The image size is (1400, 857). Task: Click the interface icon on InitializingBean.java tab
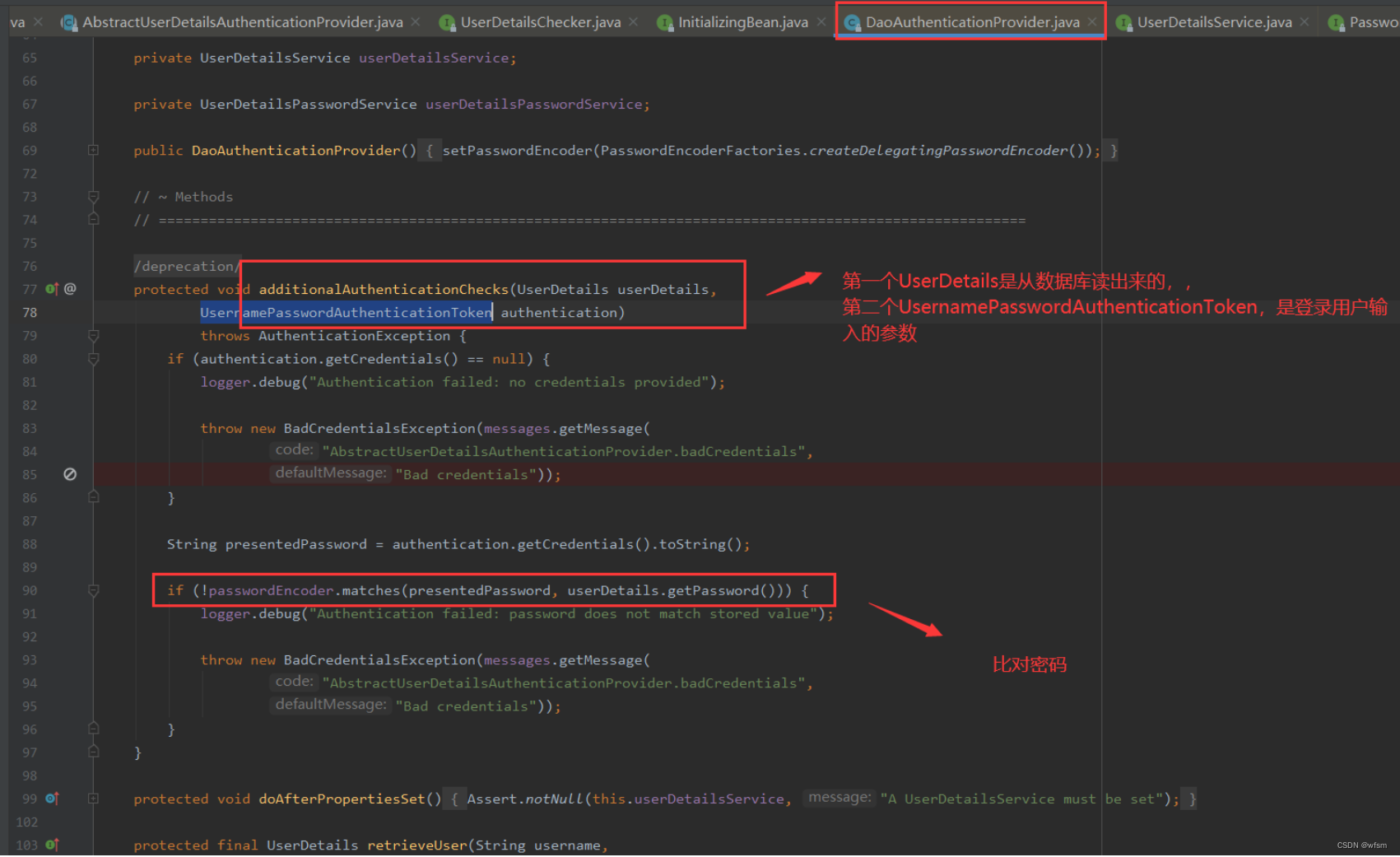664,22
